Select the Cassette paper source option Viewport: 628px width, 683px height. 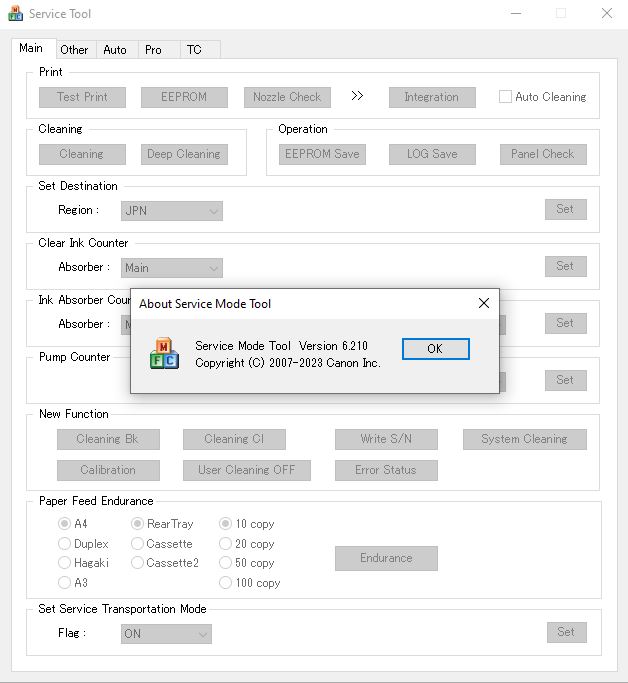[x=137, y=544]
